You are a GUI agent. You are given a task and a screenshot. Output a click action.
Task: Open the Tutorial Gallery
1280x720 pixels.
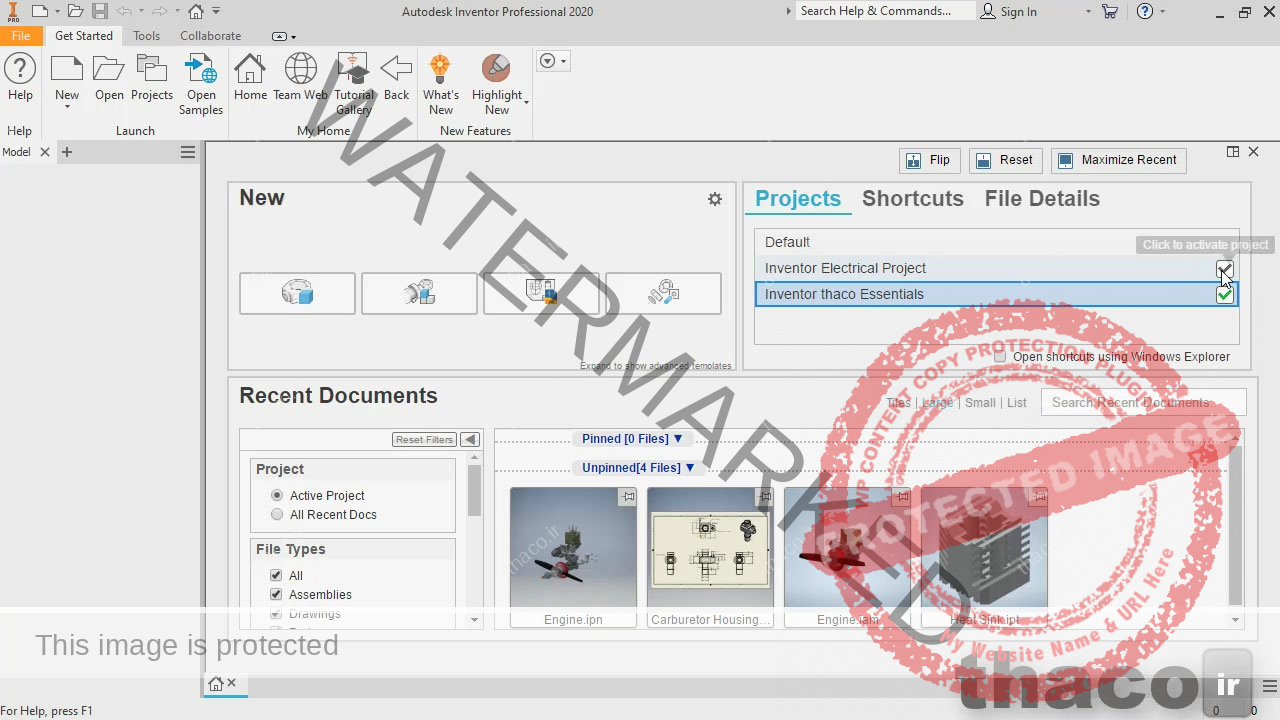coord(353,85)
